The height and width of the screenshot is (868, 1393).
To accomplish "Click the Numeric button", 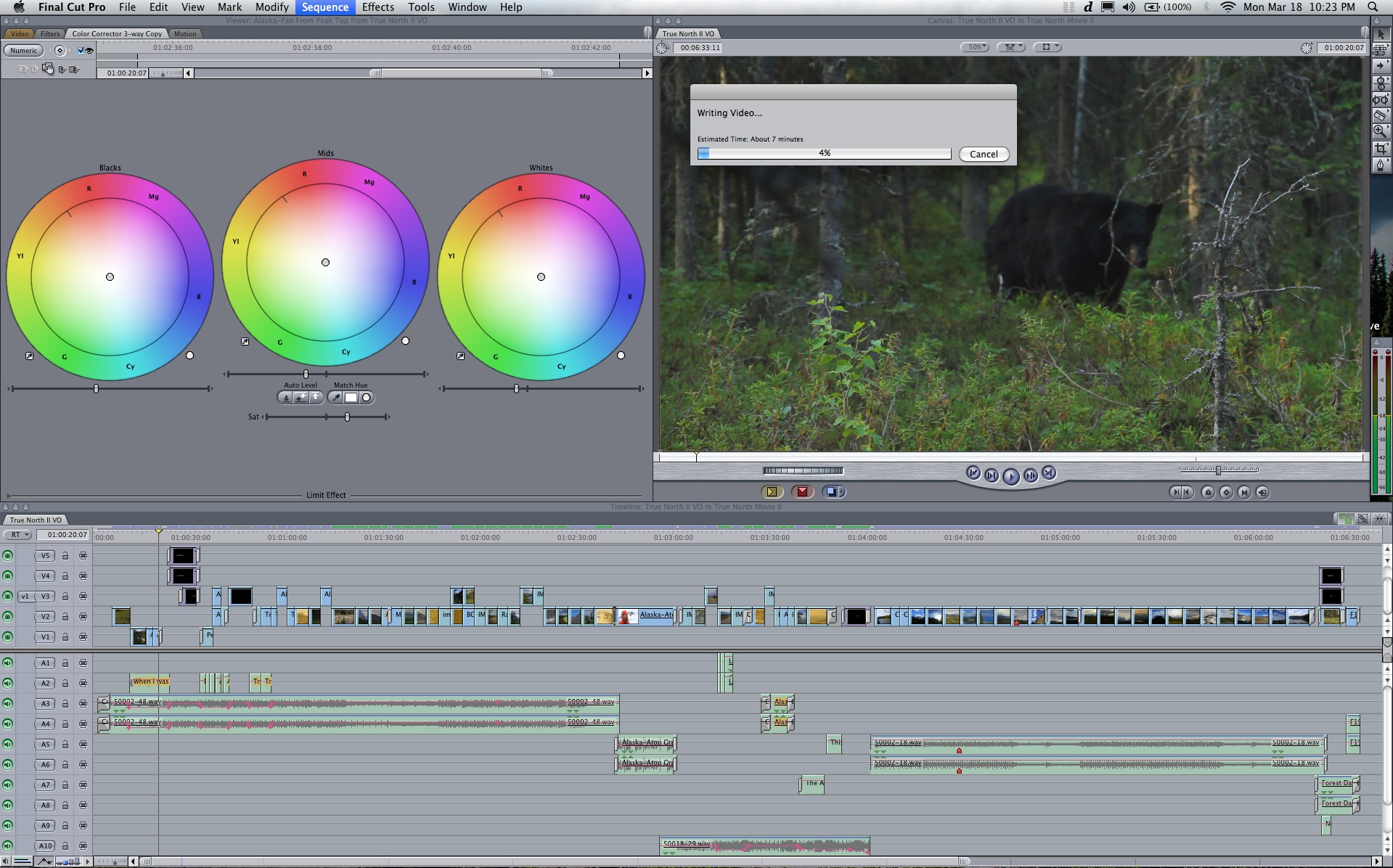I will point(23,51).
